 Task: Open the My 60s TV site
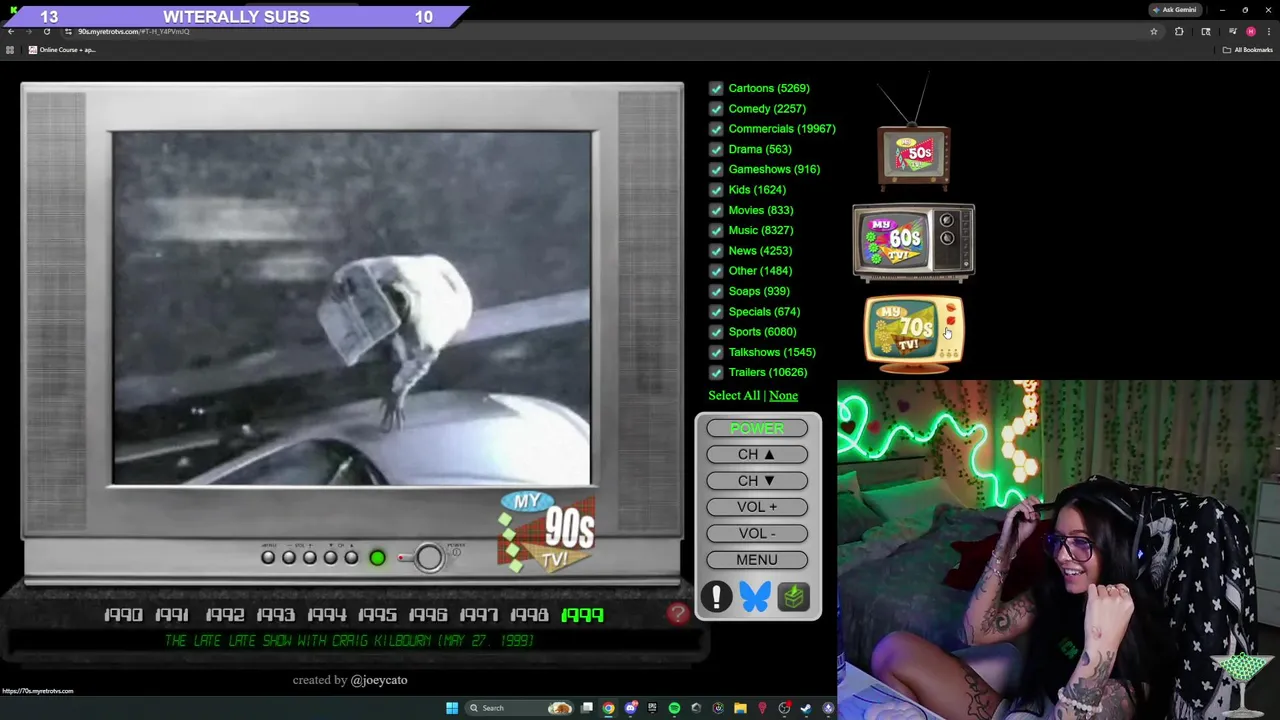click(913, 241)
